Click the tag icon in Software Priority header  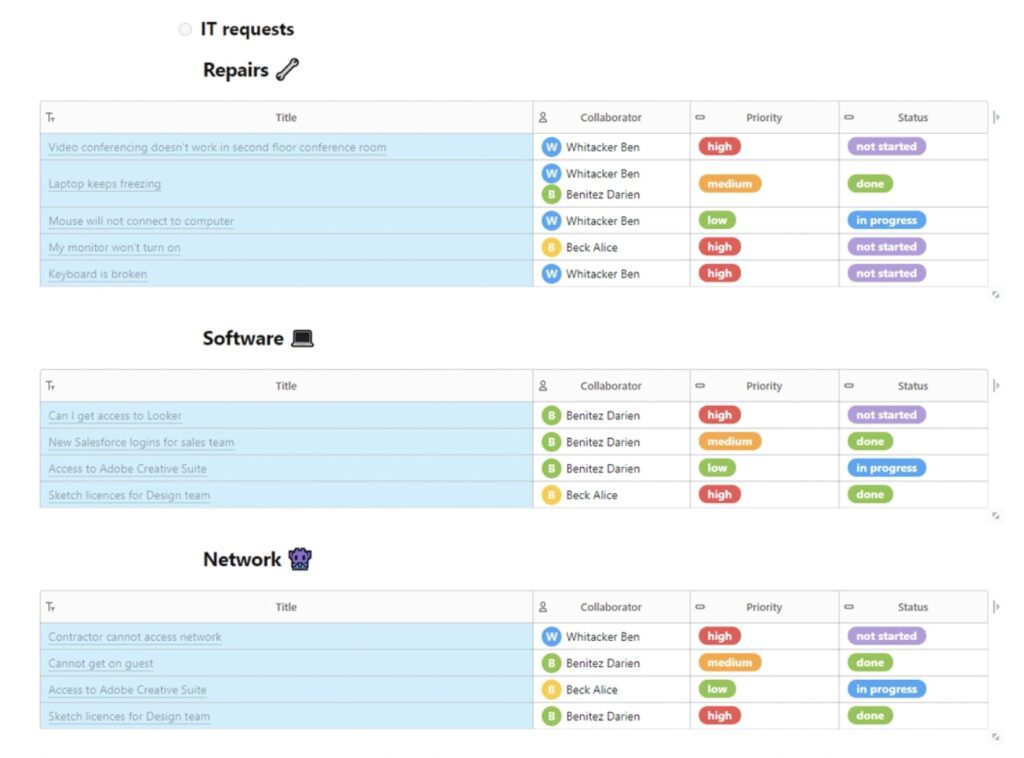point(700,386)
